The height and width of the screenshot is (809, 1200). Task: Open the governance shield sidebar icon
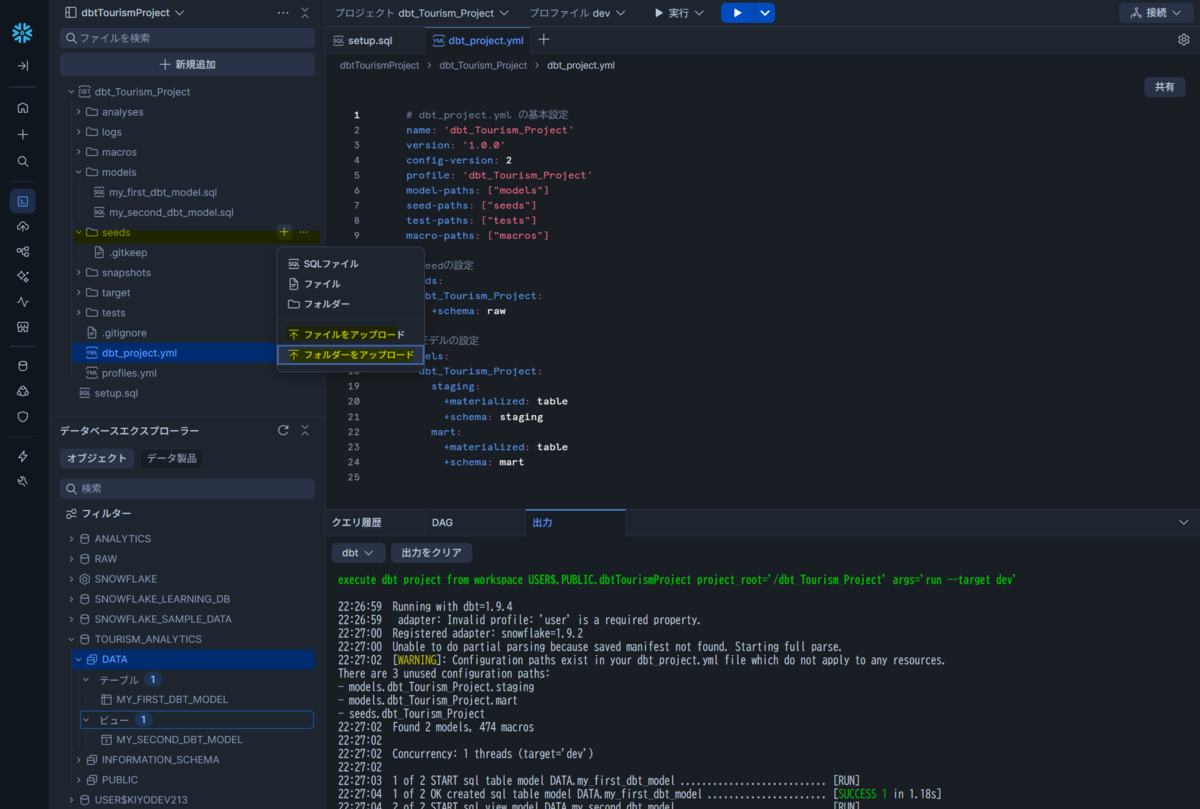click(x=22, y=416)
